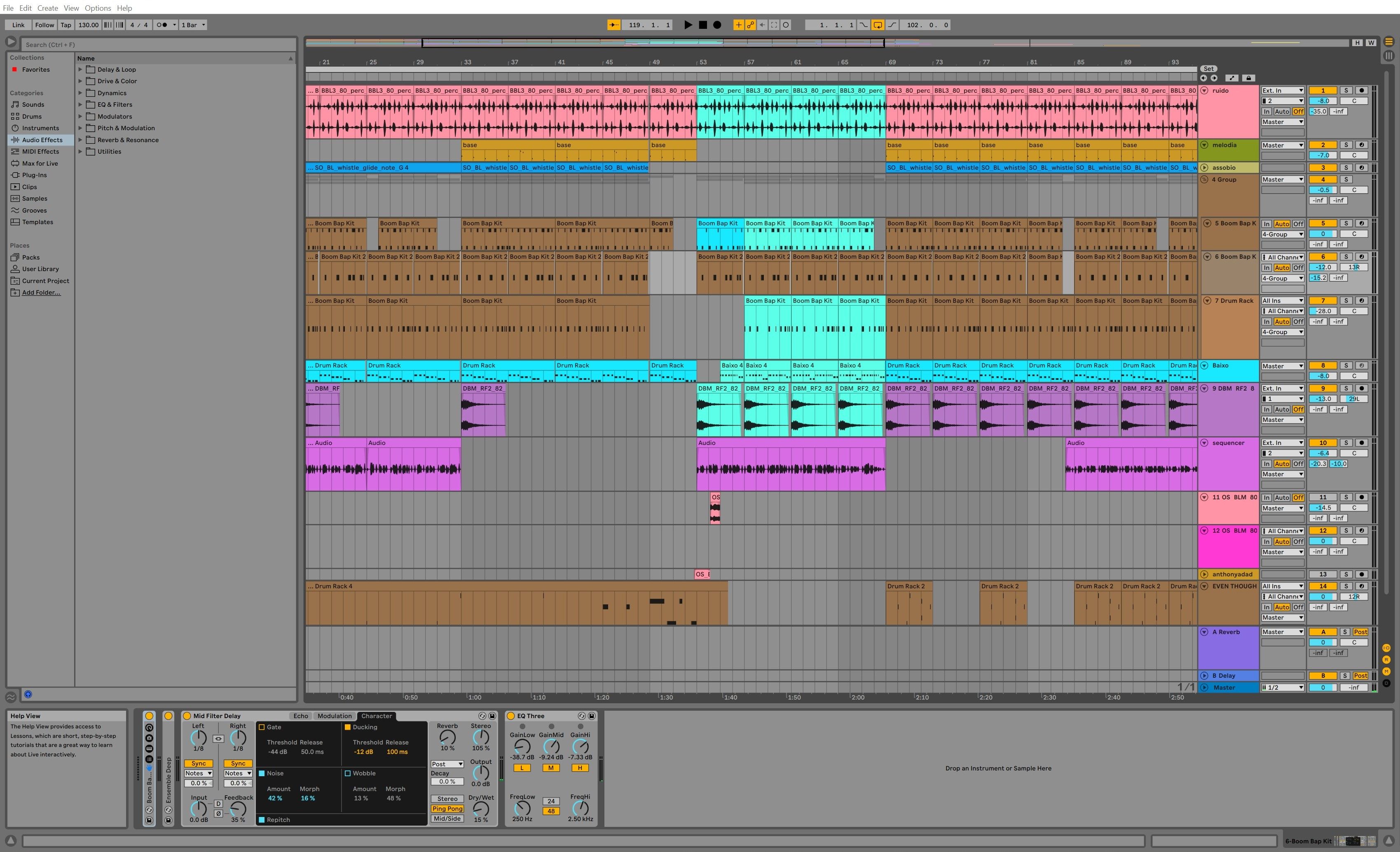Toggle the Arrangement Loop switch
This screenshot has width=1400, height=852.
click(878, 25)
